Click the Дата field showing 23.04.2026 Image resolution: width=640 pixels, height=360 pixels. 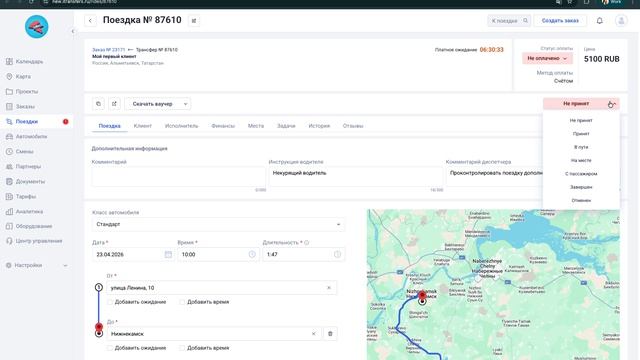point(133,254)
